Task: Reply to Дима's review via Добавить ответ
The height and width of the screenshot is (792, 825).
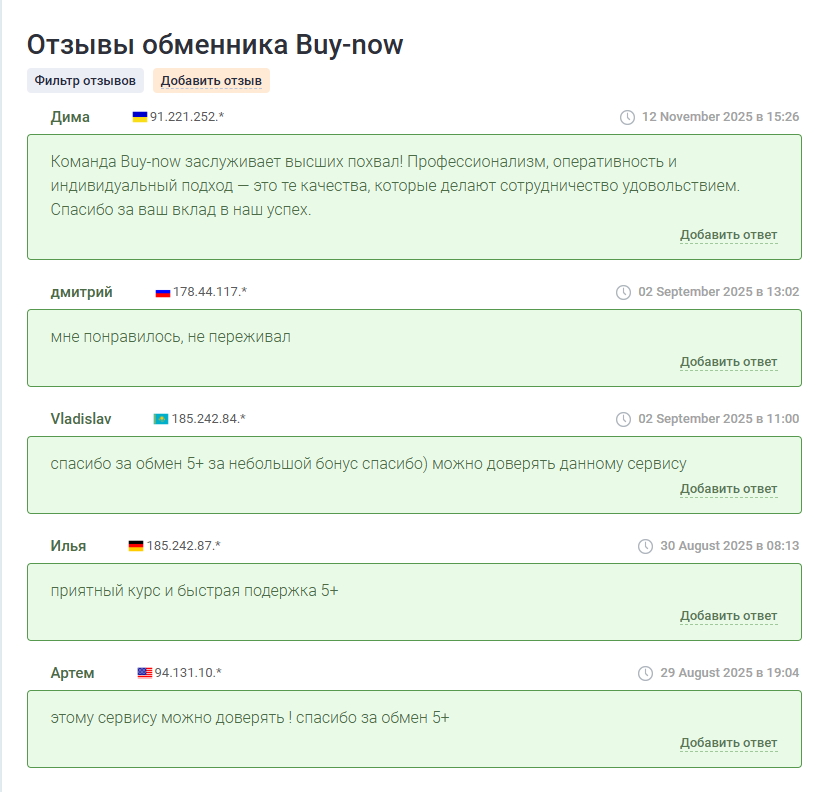Action: pos(728,235)
